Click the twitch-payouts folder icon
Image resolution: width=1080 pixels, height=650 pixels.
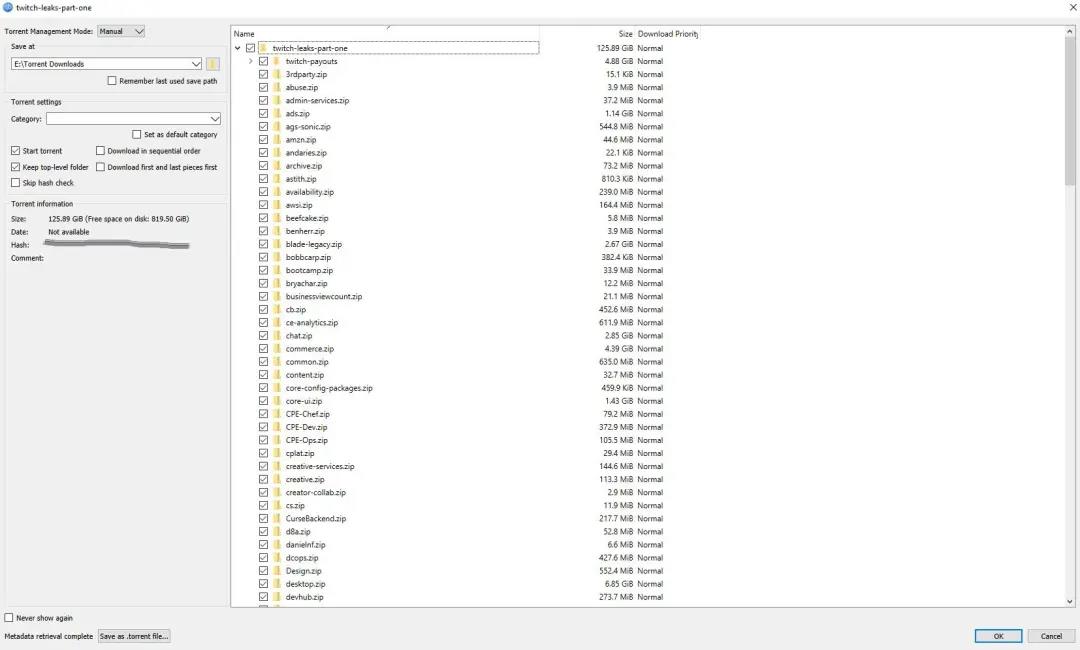coord(277,61)
